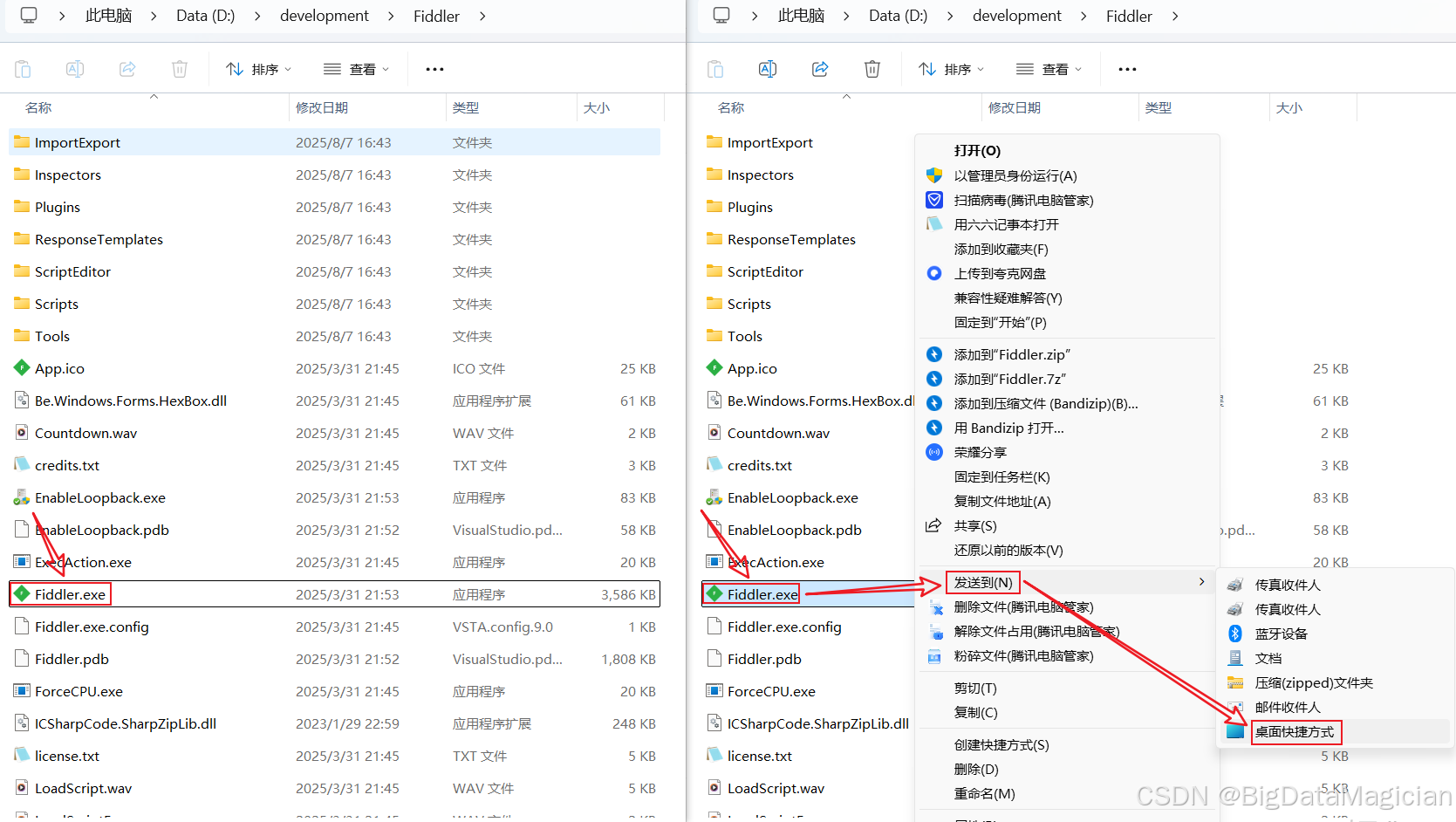Open the 查看 view dropdown in left window
The width and height of the screenshot is (1456, 822).
(357, 69)
